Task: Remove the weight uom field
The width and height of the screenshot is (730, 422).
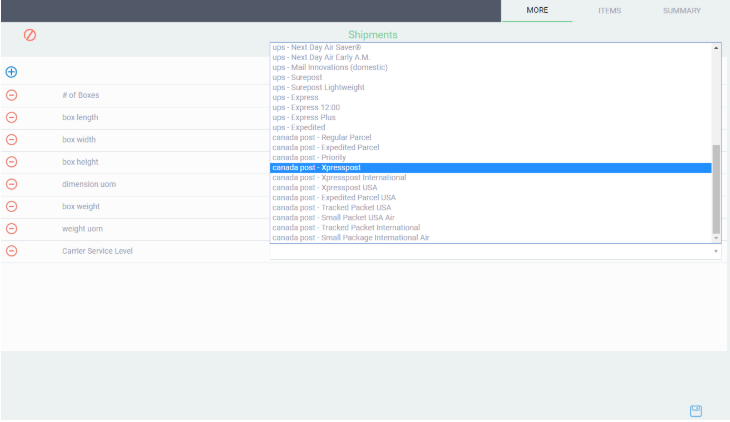Action: (12, 229)
